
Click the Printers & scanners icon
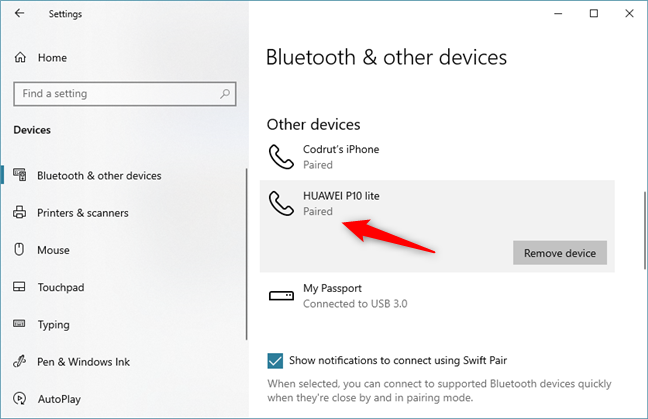click(20, 213)
